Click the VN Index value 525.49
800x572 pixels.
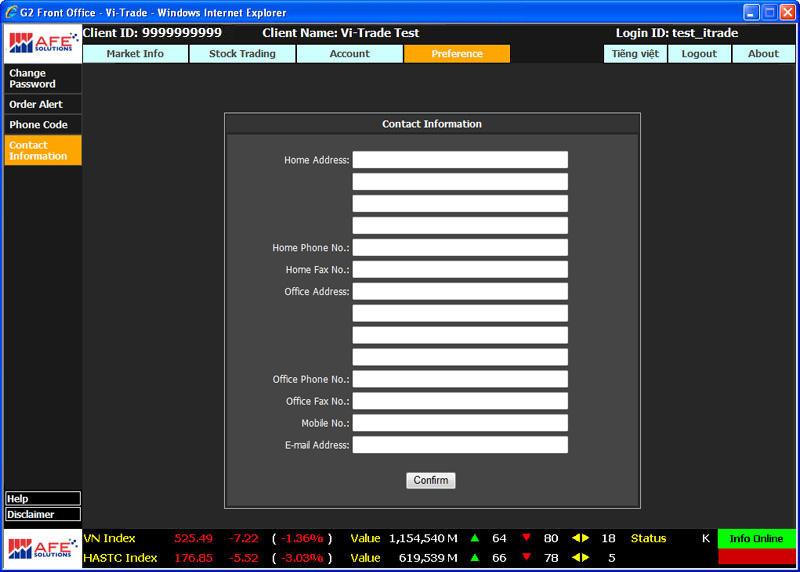193,538
